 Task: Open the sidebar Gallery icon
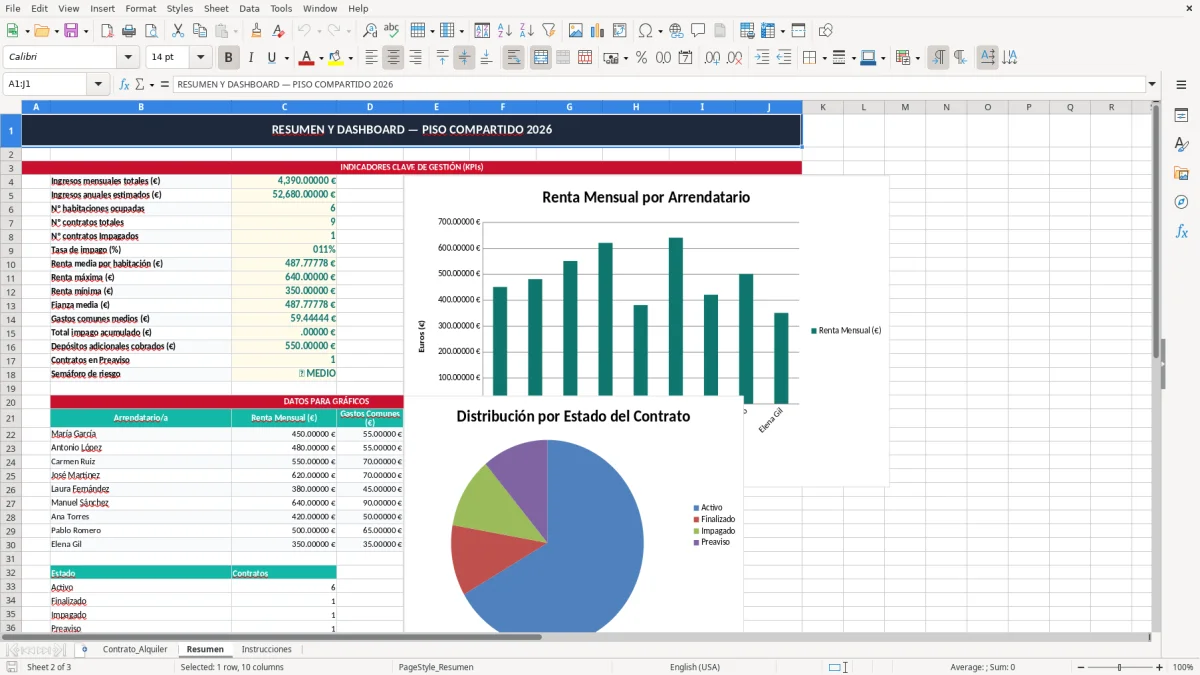pos(1181,173)
